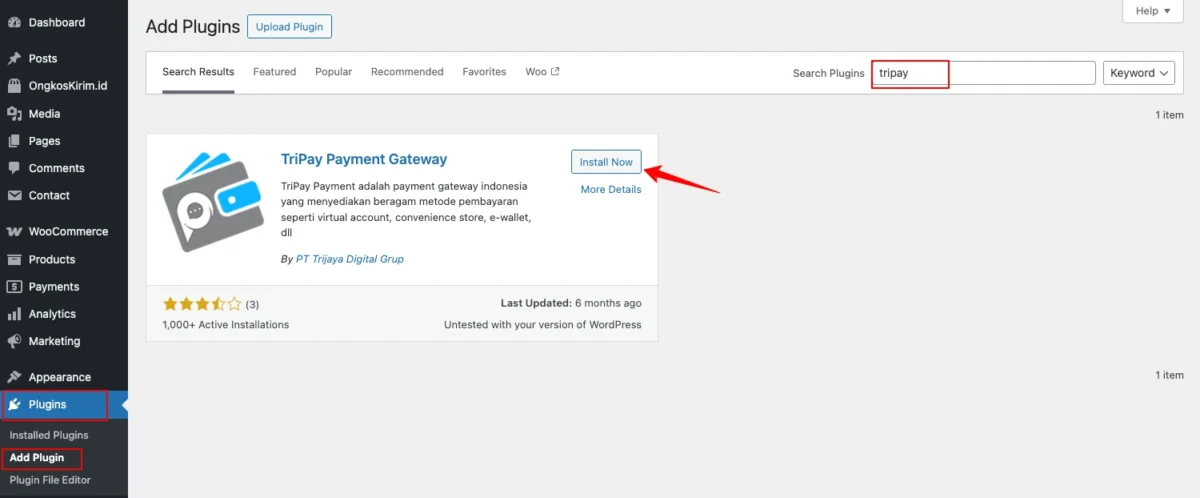The width and height of the screenshot is (1200, 498).
Task: Open PT Trijaya Digital Grup author link
Action: [350, 259]
